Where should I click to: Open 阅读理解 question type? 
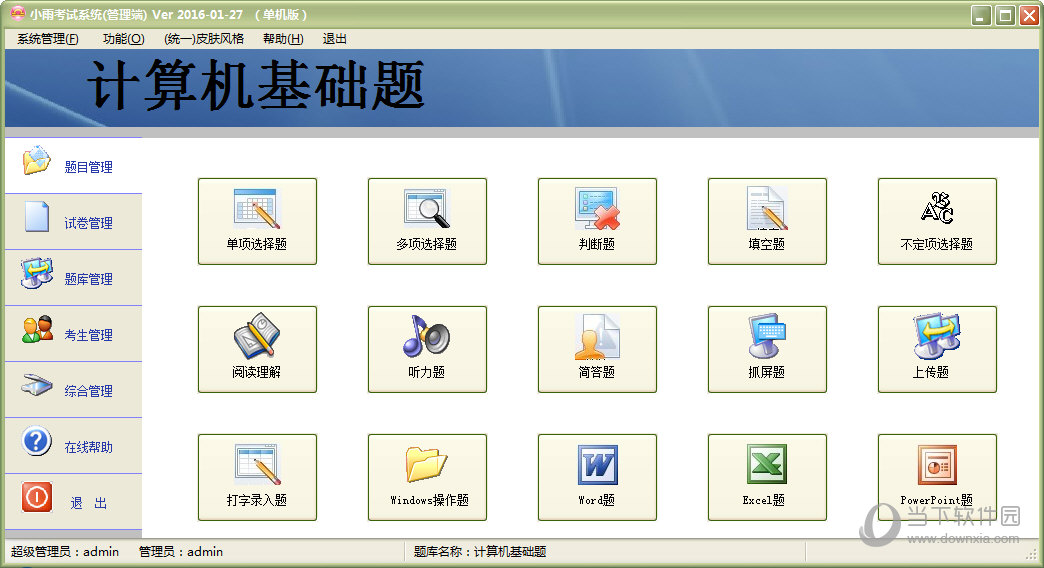[x=257, y=349]
